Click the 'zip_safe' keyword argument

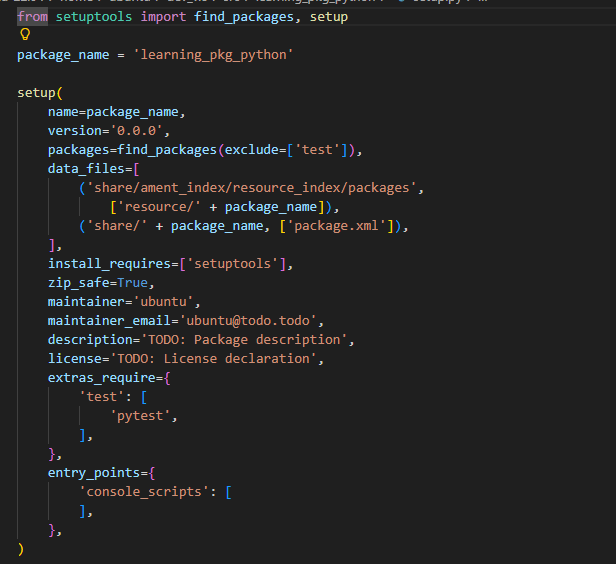pyautogui.click(x=79, y=283)
